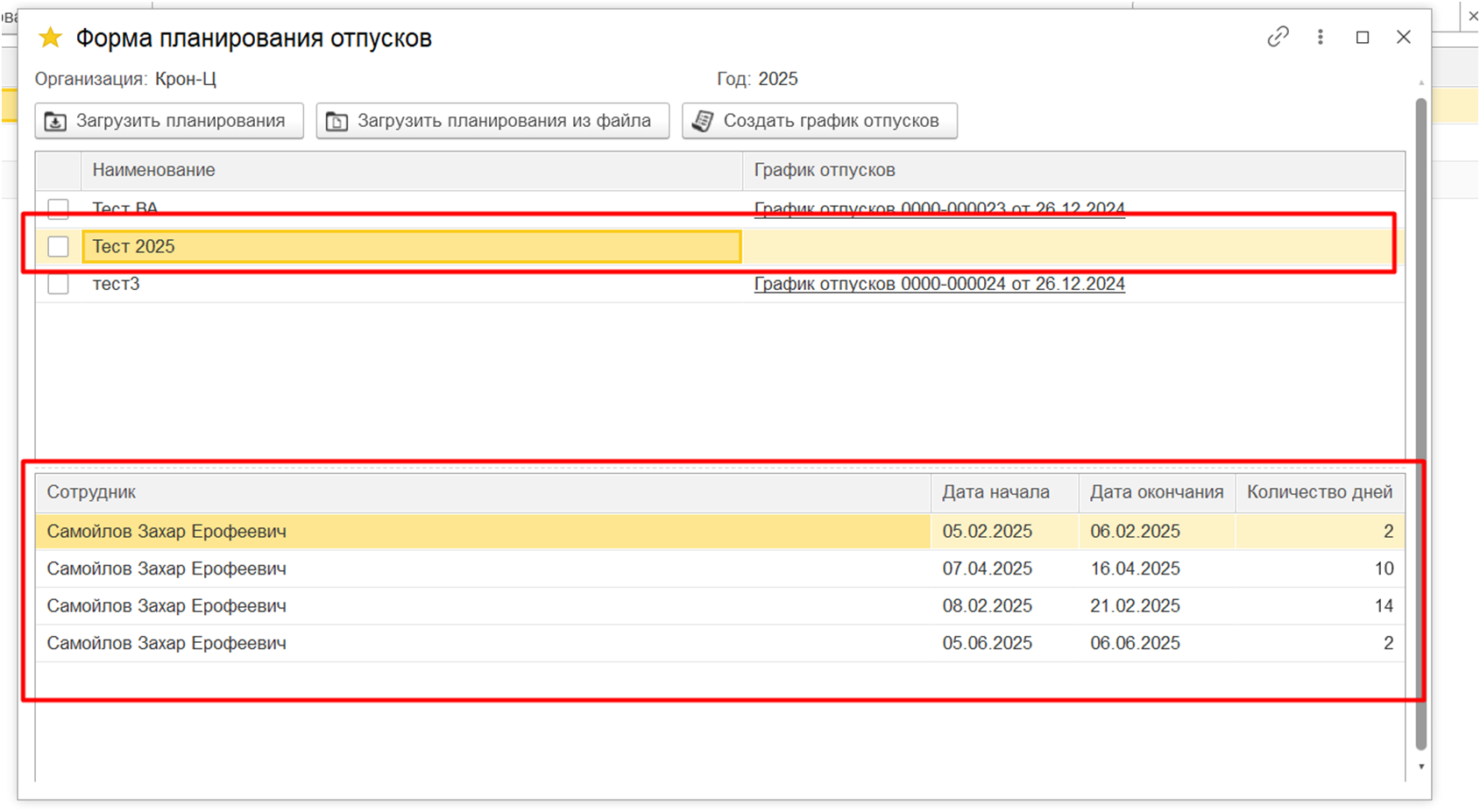Copy link via the chain icon

click(1278, 37)
